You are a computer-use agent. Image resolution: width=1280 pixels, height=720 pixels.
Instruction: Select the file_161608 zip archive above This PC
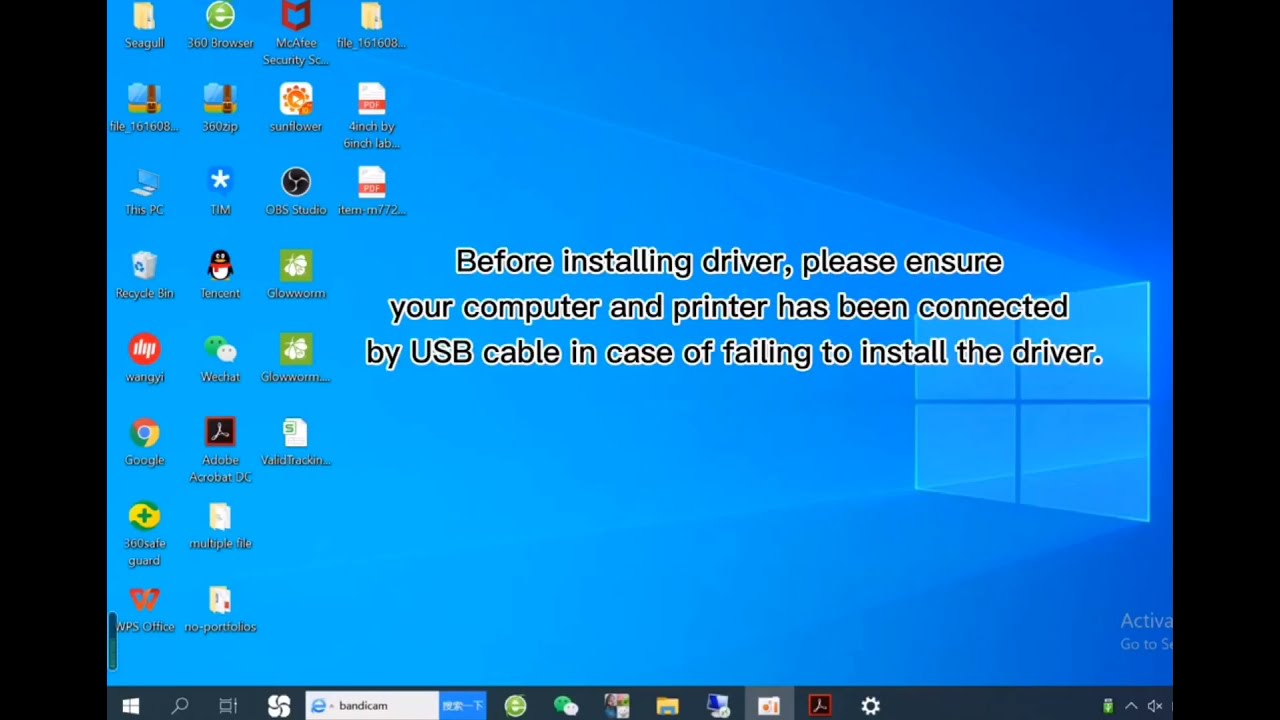pyautogui.click(x=144, y=108)
